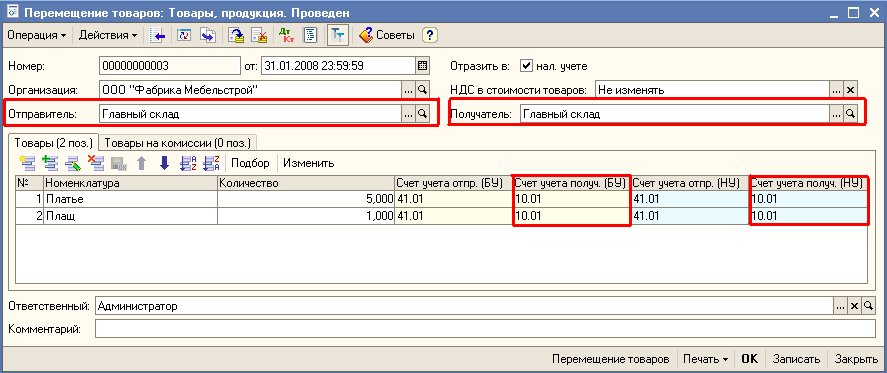This screenshot has width=887, height=373.
Task: Open the Дт/Кт postings result icon
Action: point(287,35)
